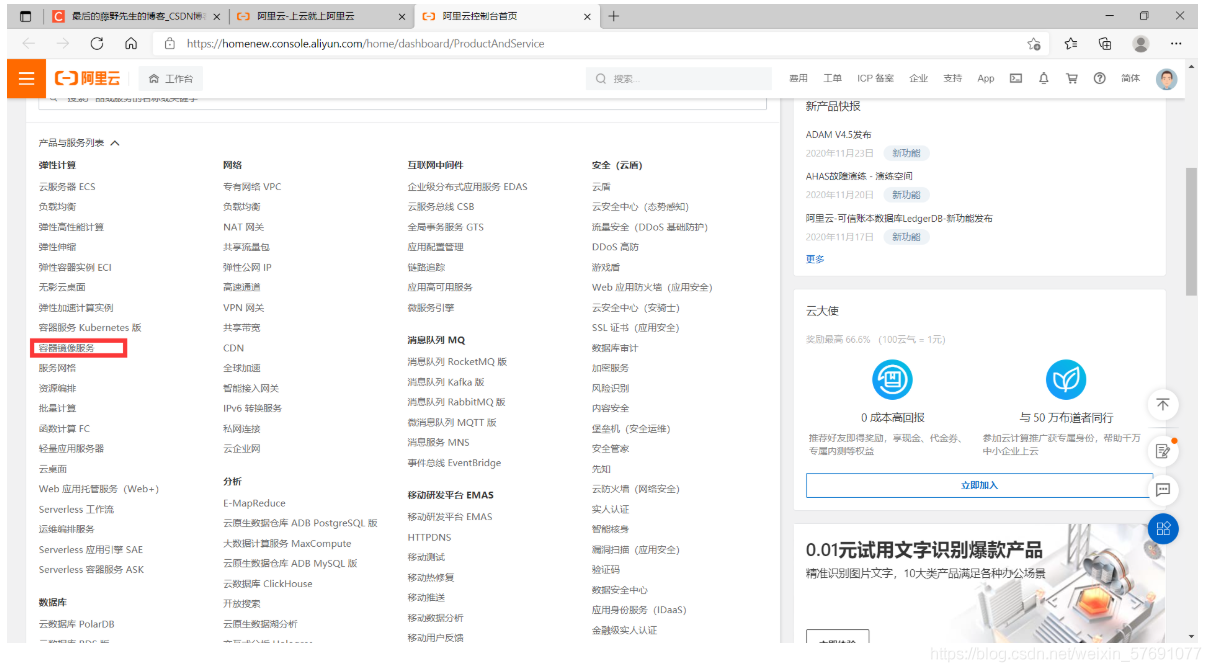Image resolution: width=1211 pixels, height=672 pixels.
Task: Open the feedback edit floating icon
Action: click(1163, 450)
